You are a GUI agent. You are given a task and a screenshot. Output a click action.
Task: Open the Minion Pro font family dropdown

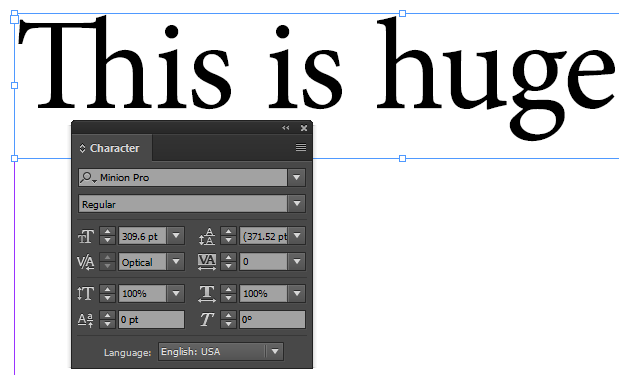(297, 178)
